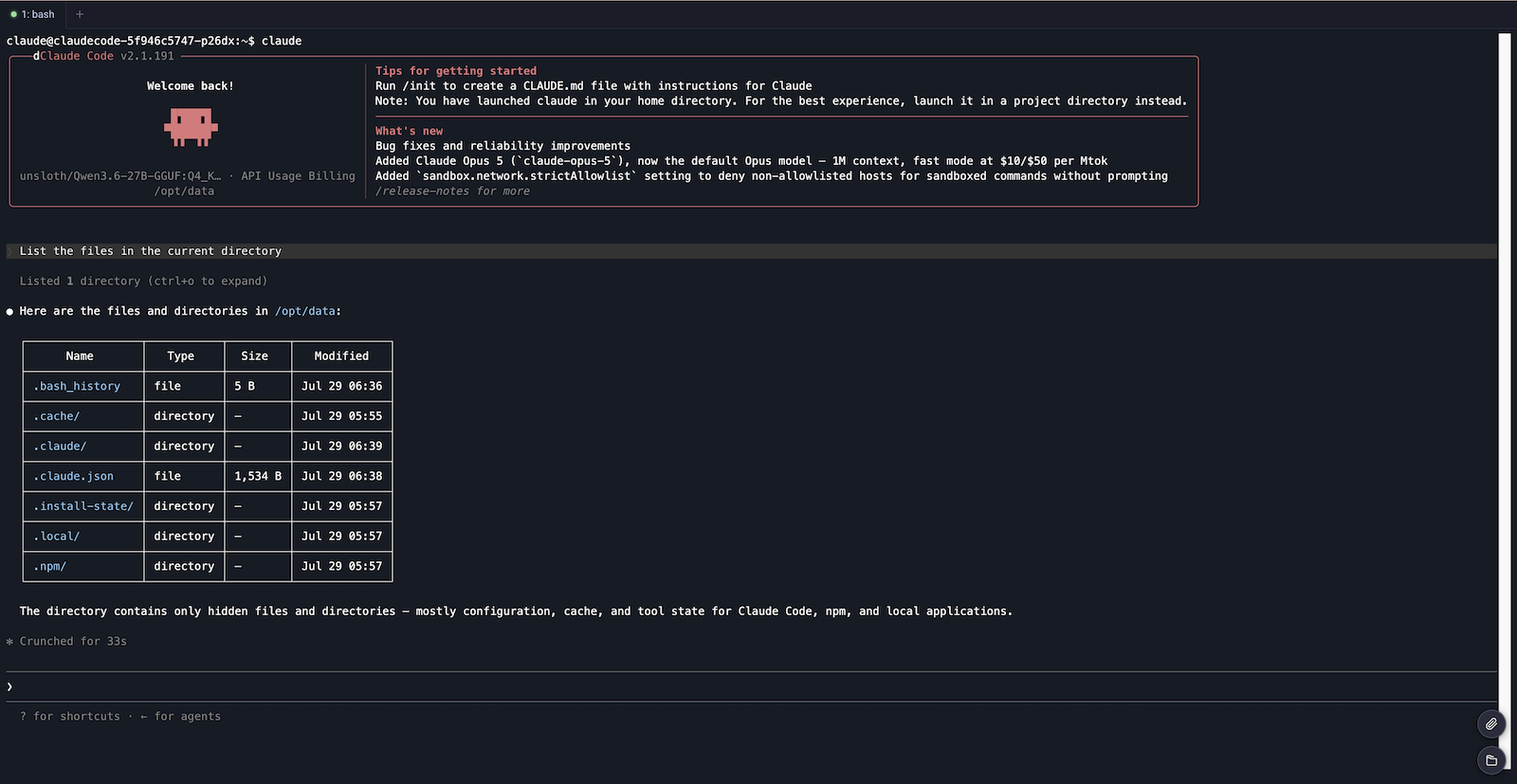Click the .claude/ directory name
Screen dimensions: 1517x784
click(x=60, y=446)
